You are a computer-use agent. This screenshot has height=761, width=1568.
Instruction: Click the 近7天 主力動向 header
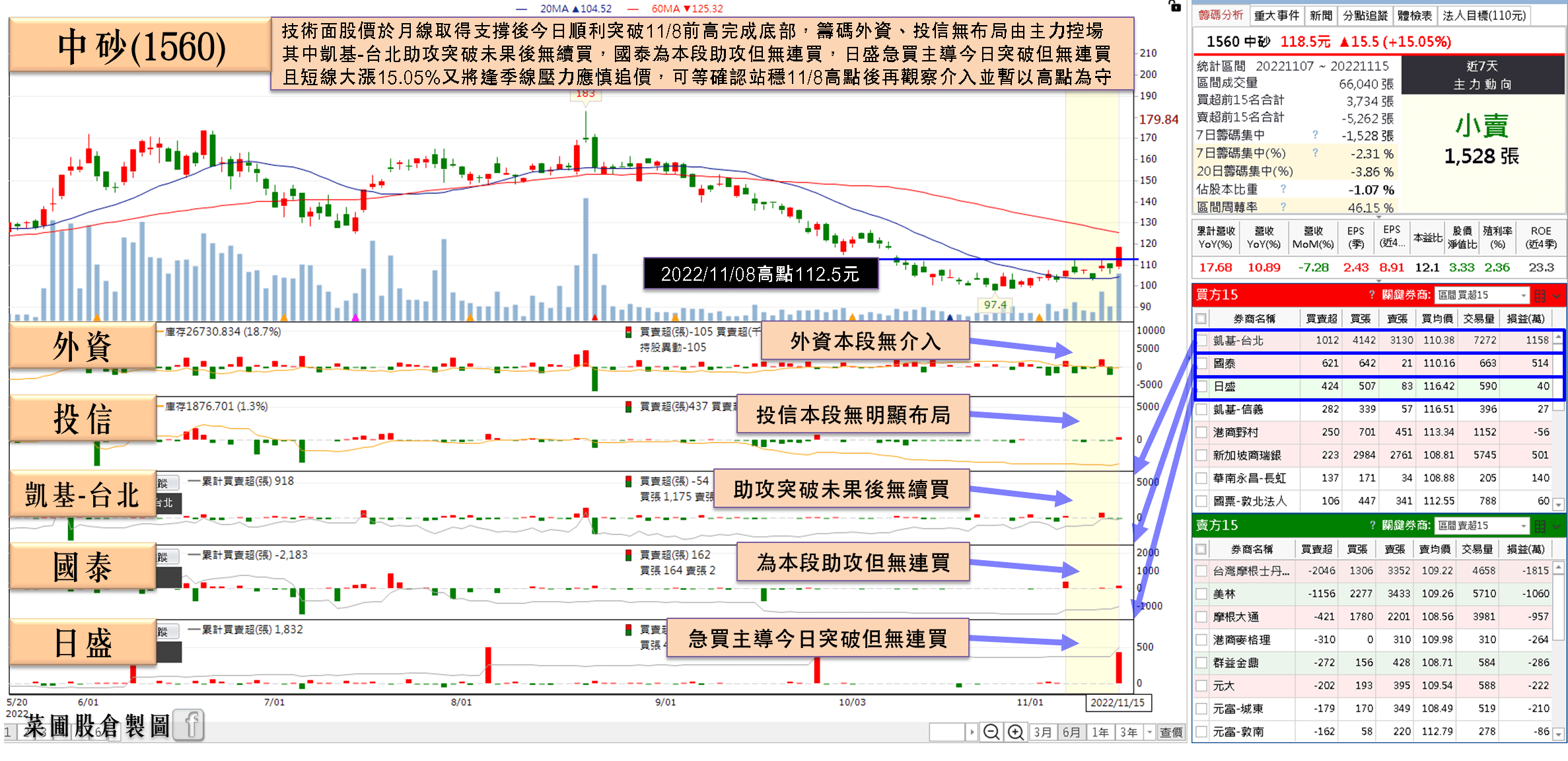pos(1482,75)
